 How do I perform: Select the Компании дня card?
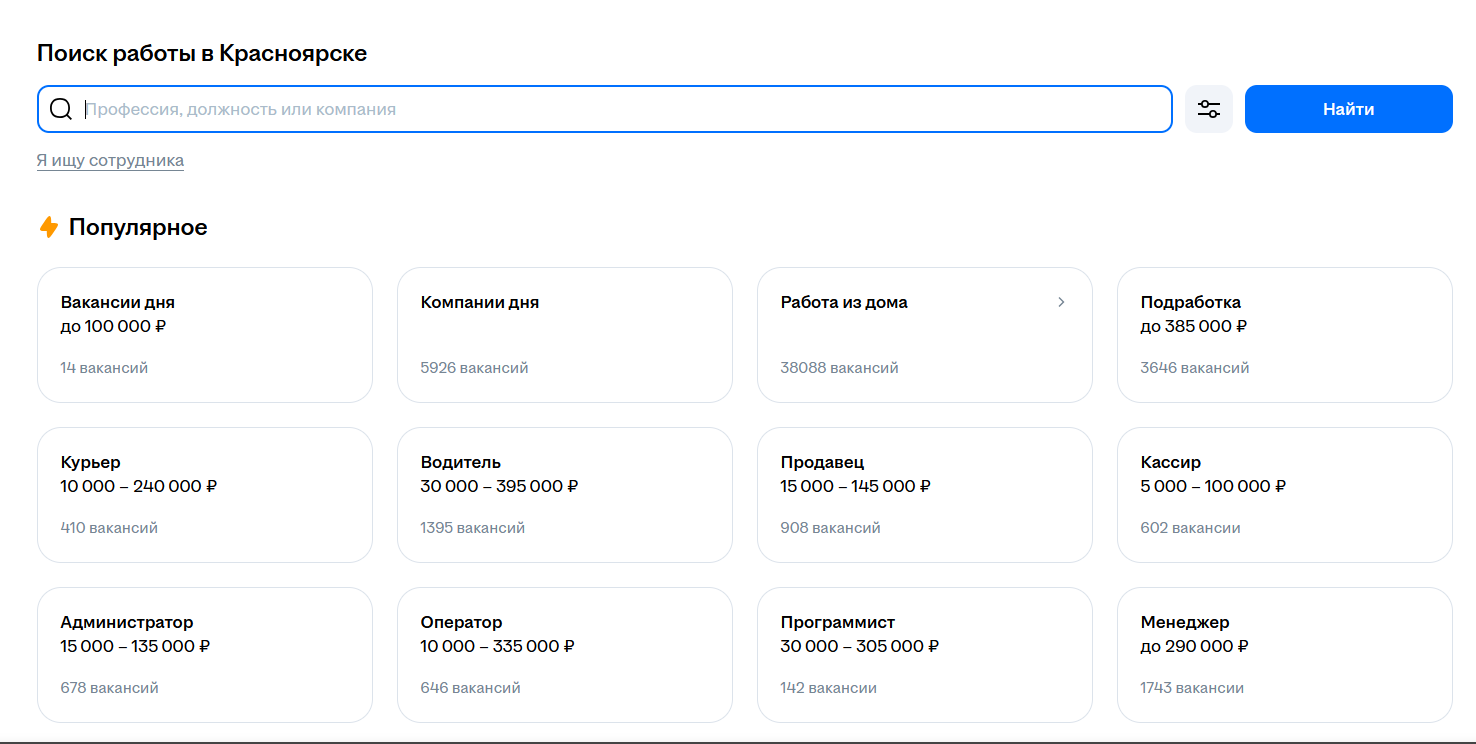pyautogui.click(x=565, y=335)
